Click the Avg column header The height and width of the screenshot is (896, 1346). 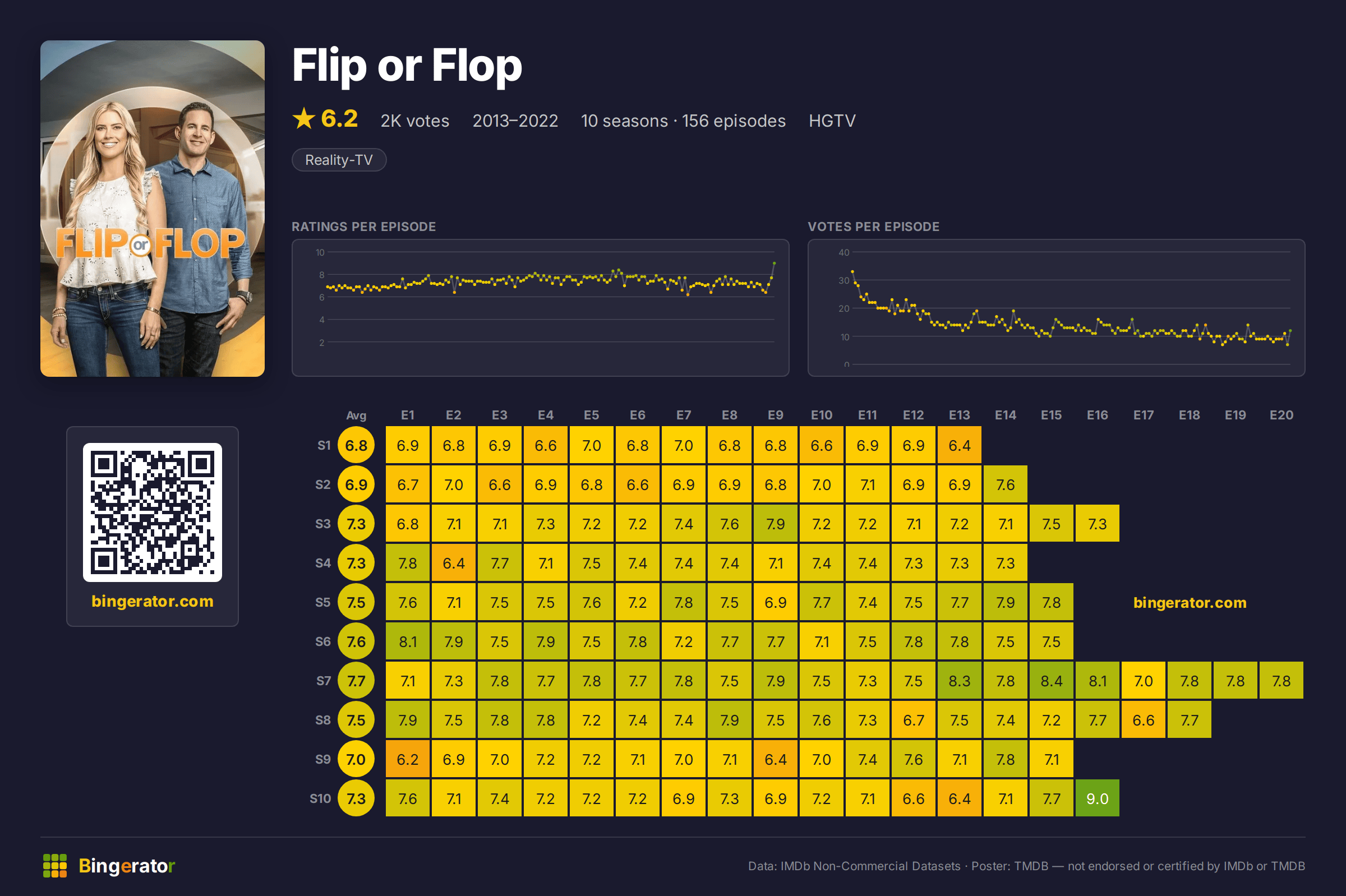coord(356,415)
